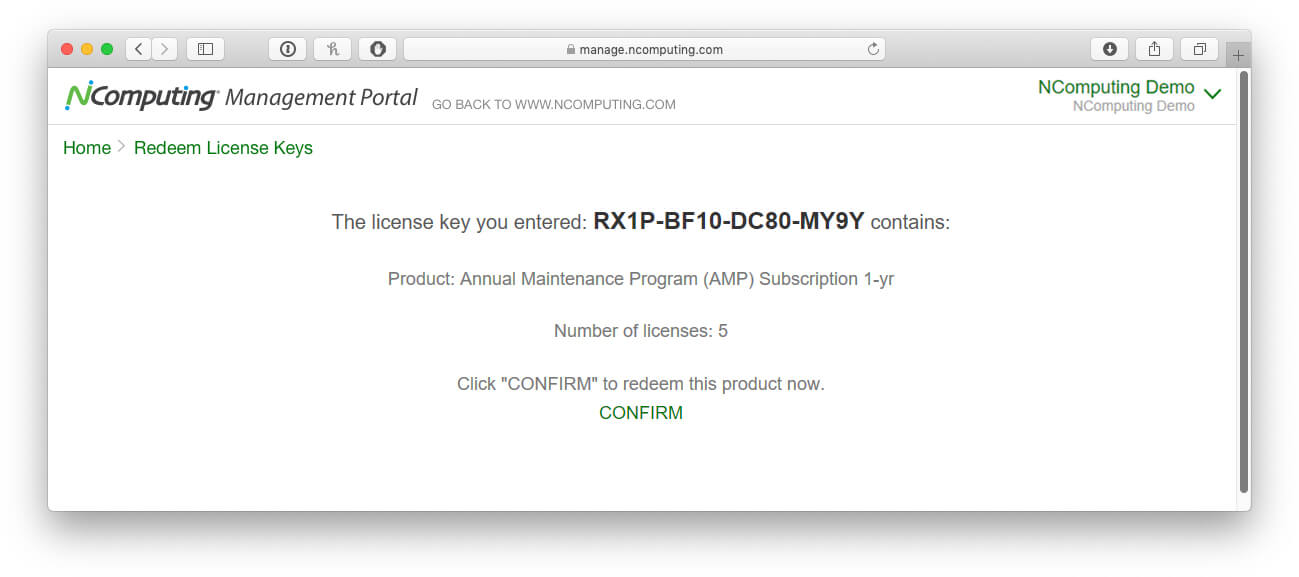The image size is (1299, 577).
Task: Open Redeem License Keys breadcrumb
Action: pos(223,148)
